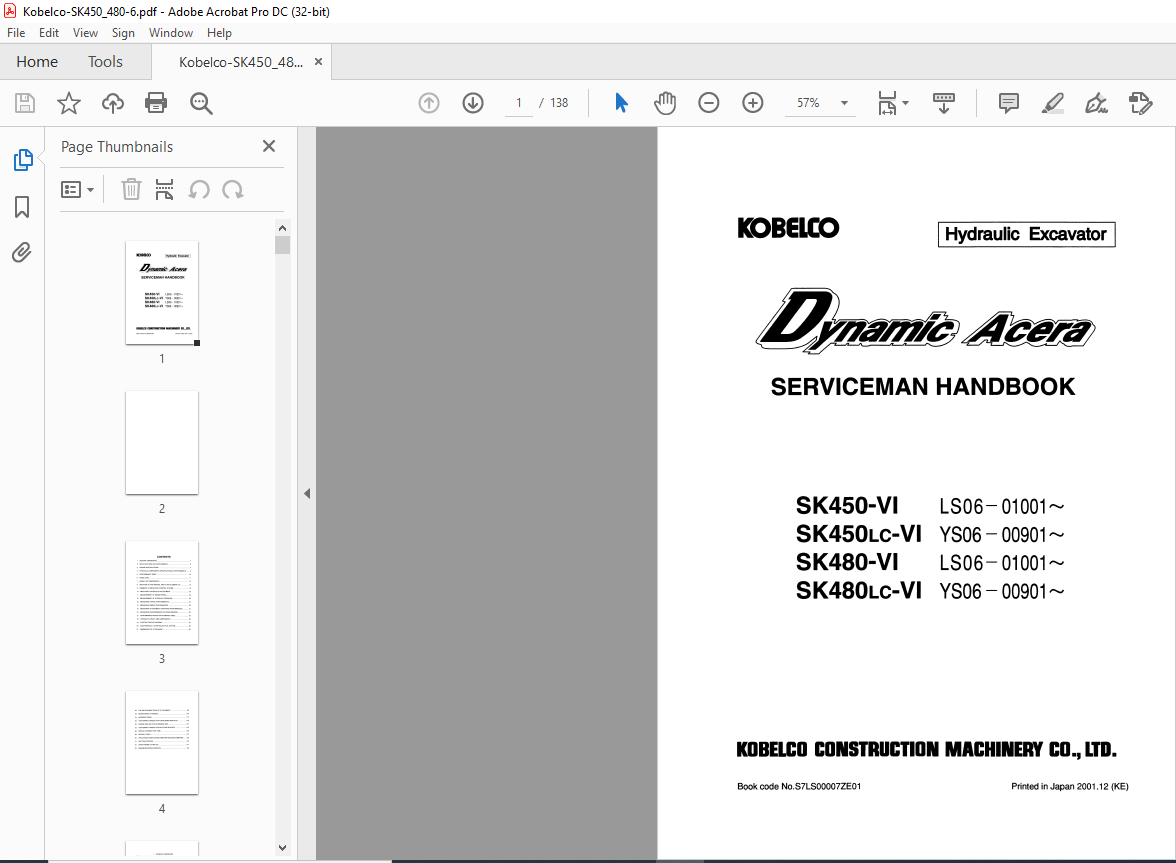1176x863 pixels.
Task: Add a sticky note comment
Action: pos(1009,103)
